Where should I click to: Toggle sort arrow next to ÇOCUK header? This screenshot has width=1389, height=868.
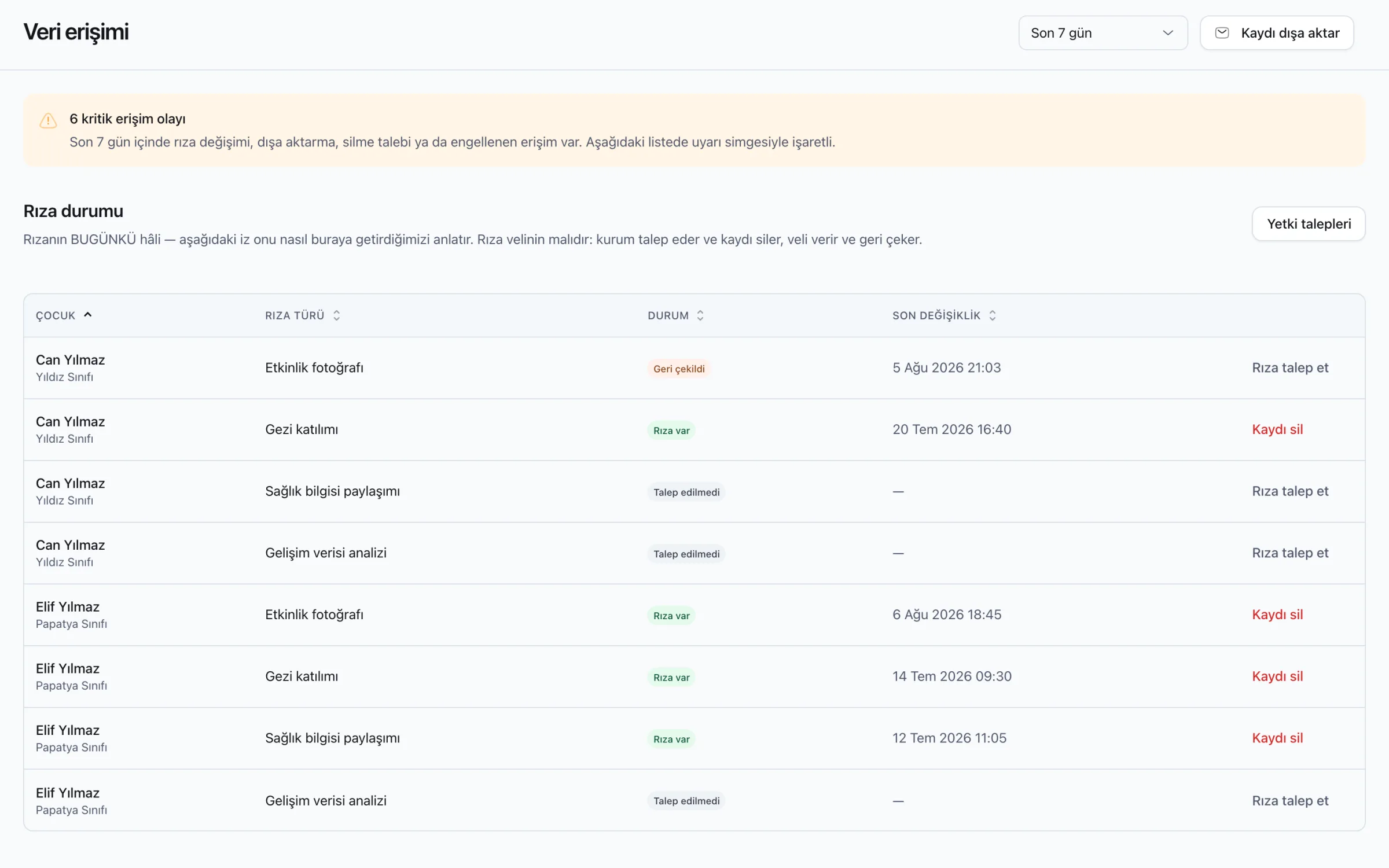88,315
